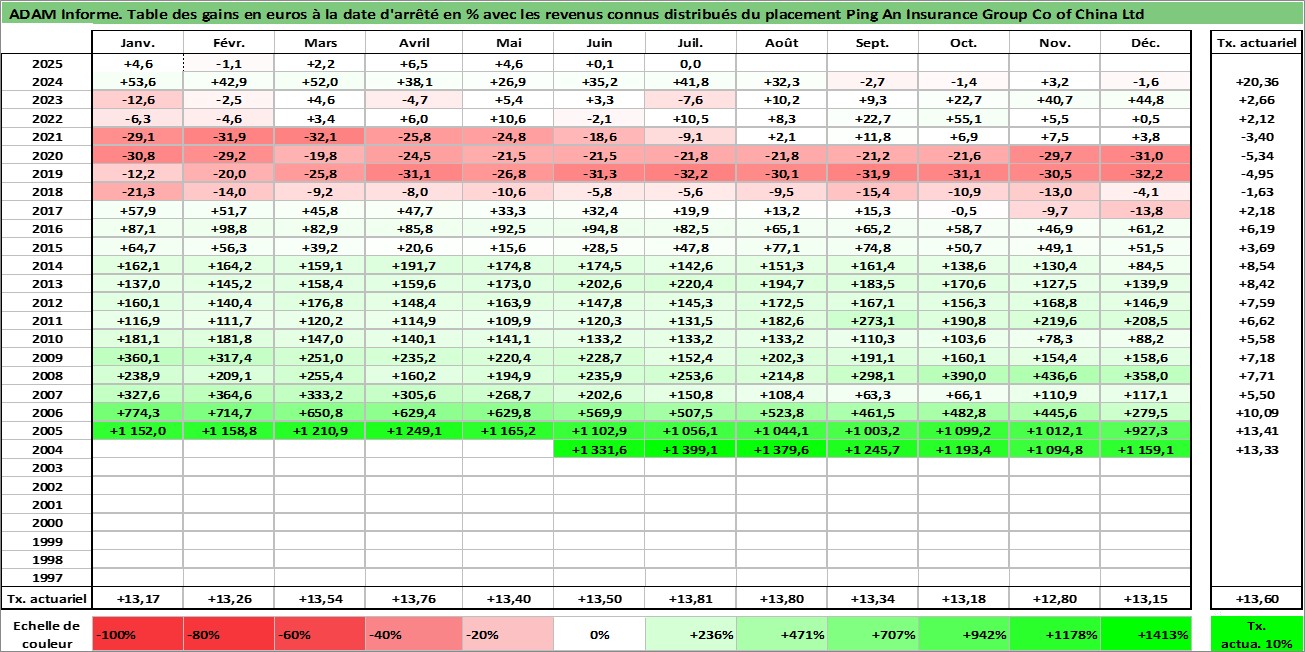Screen dimensions: 1305x652
Task: Click the 'Tx. actuariel' row label at bottom left
Action: coord(47,599)
